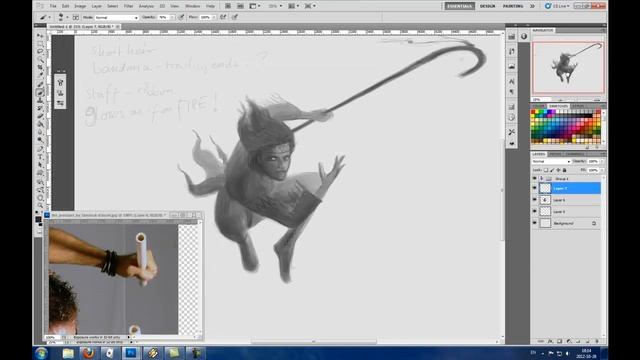This screenshot has height=360, width=640.
Task: Open Firefox from the taskbar
Action: point(89,353)
